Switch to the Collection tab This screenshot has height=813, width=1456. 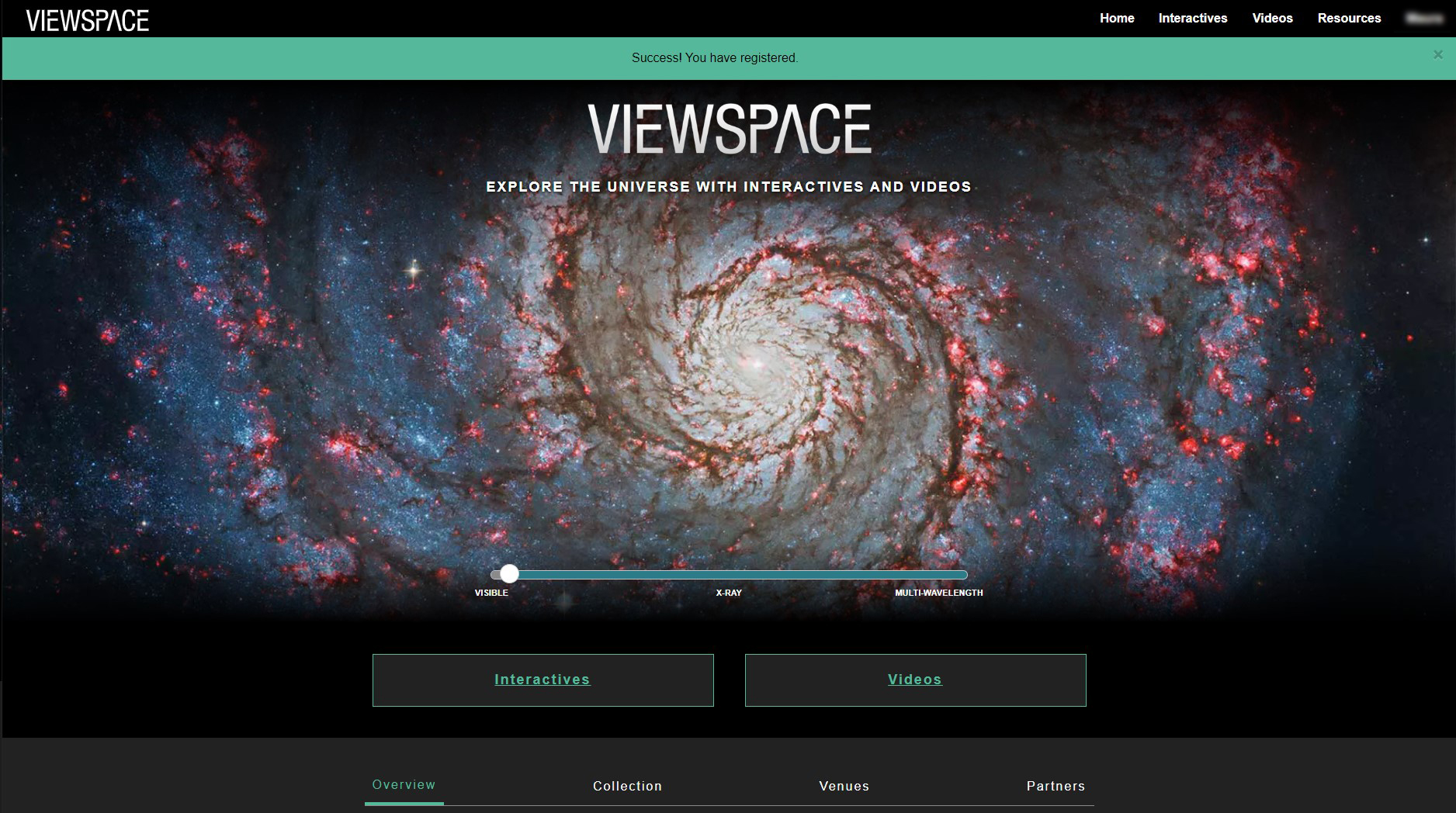pyautogui.click(x=627, y=787)
